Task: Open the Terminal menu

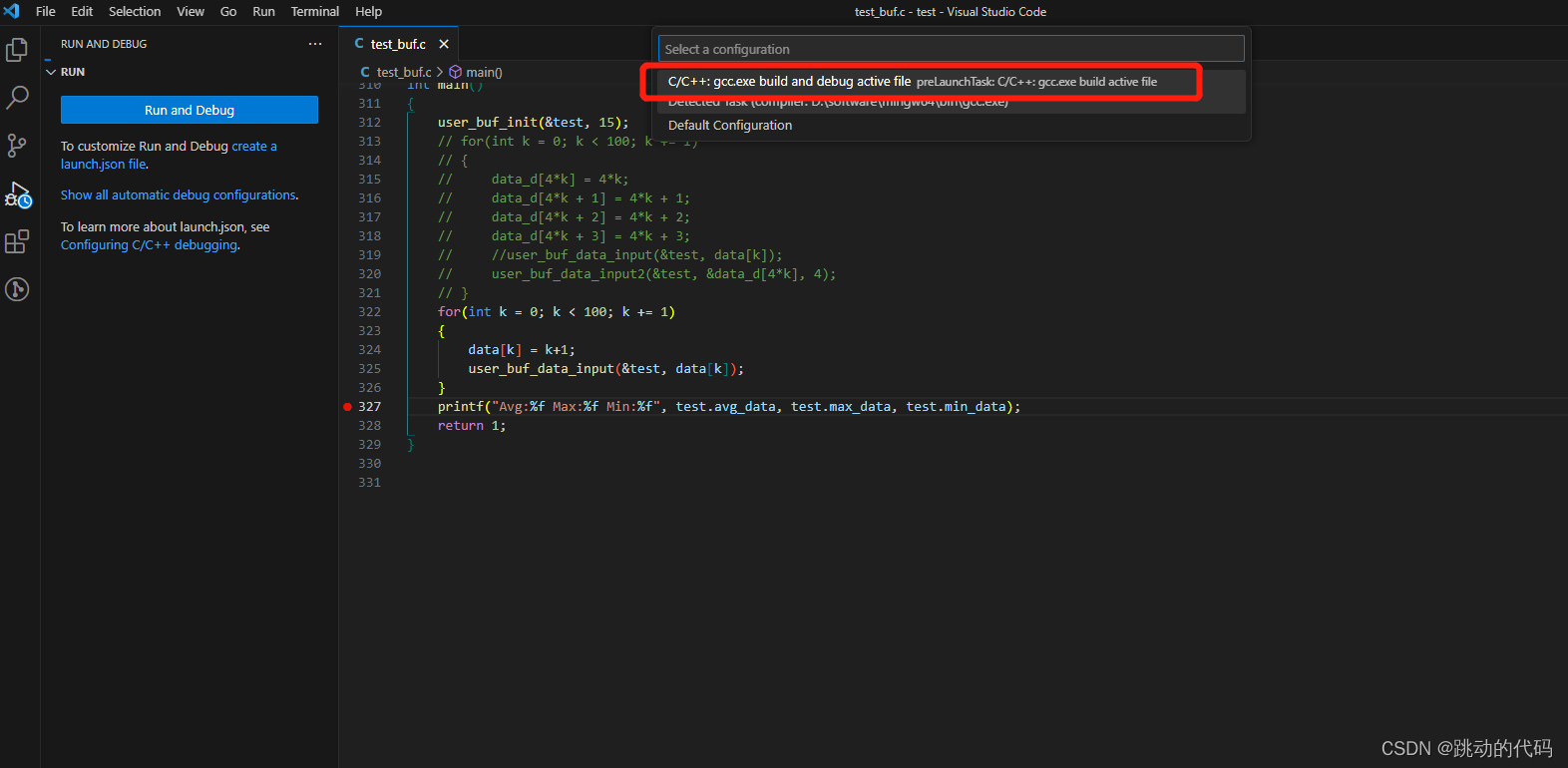Action: pos(315,11)
